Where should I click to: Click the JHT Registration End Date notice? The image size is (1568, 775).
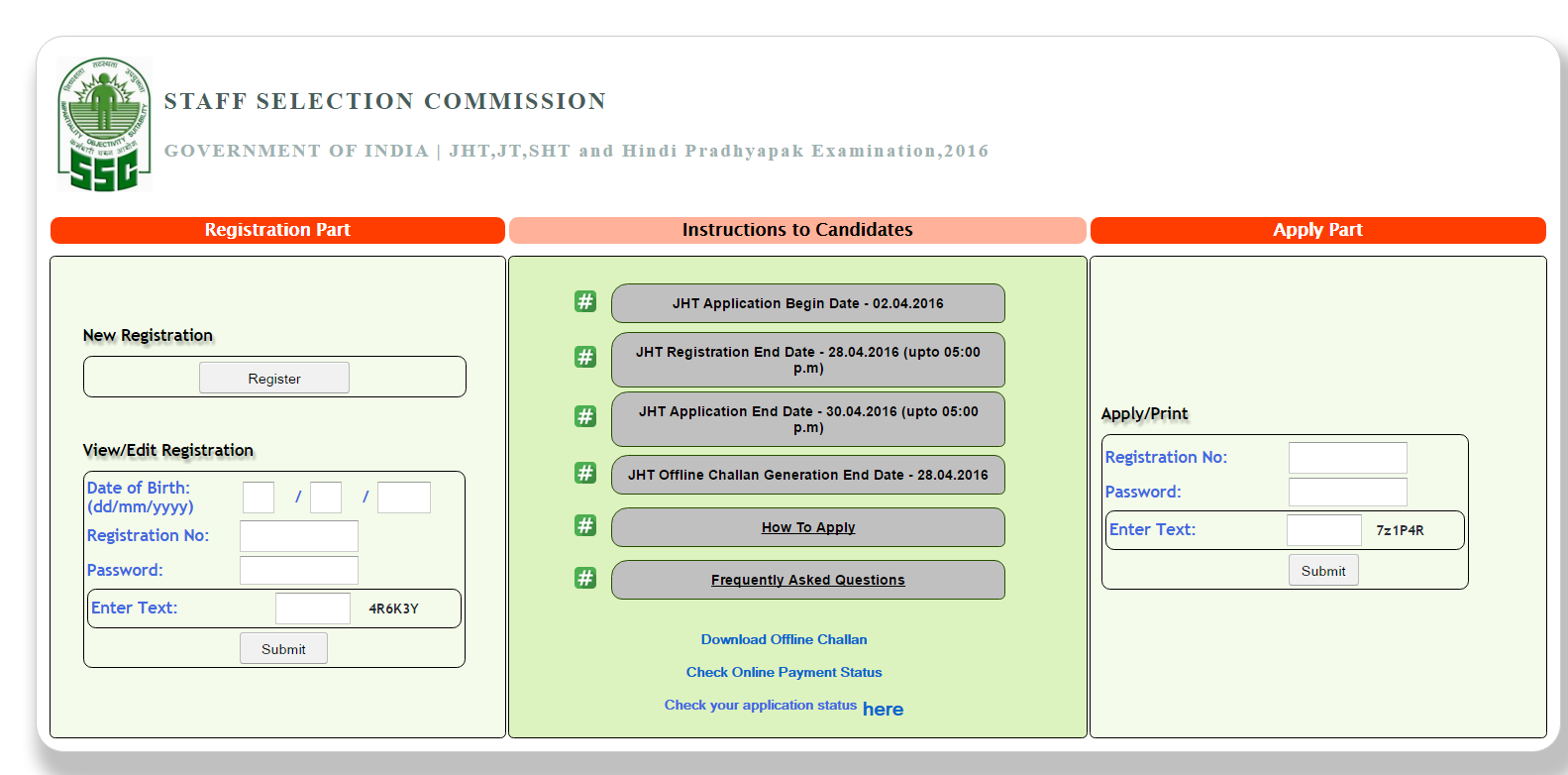click(808, 360)
